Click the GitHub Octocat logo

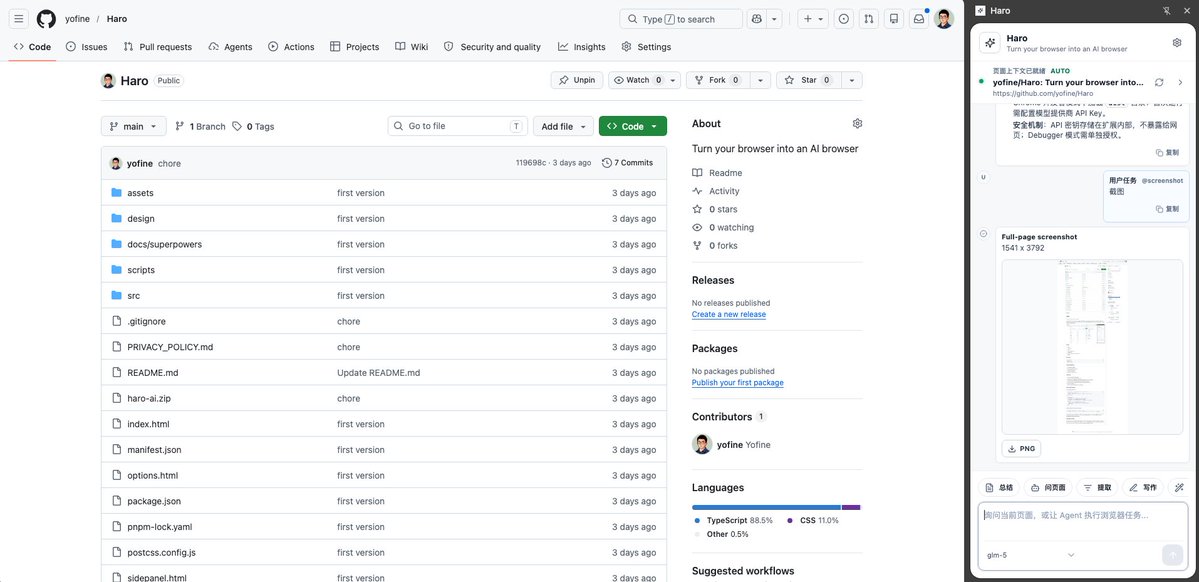click(x=47, y=18)
